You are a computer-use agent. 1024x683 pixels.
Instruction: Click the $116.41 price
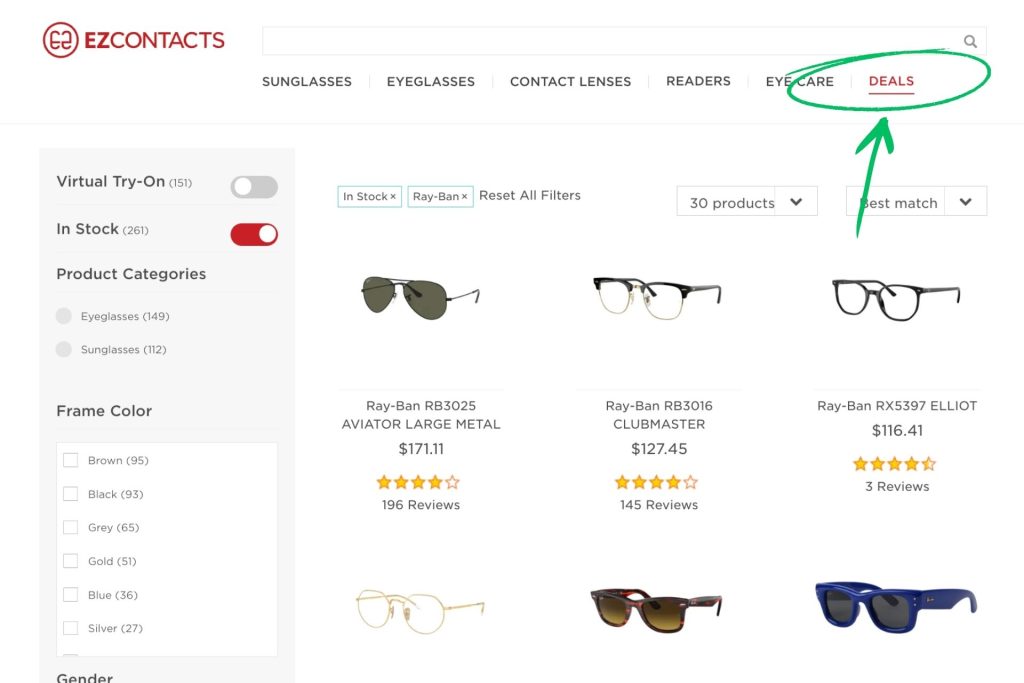click(x=897, y=430)
